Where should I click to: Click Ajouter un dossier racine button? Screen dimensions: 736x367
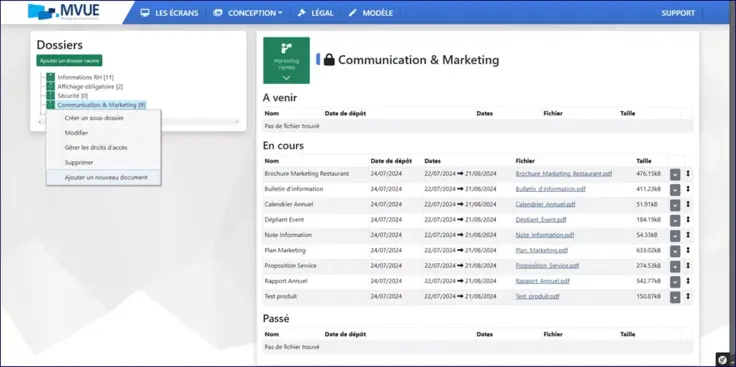point(69,61)
